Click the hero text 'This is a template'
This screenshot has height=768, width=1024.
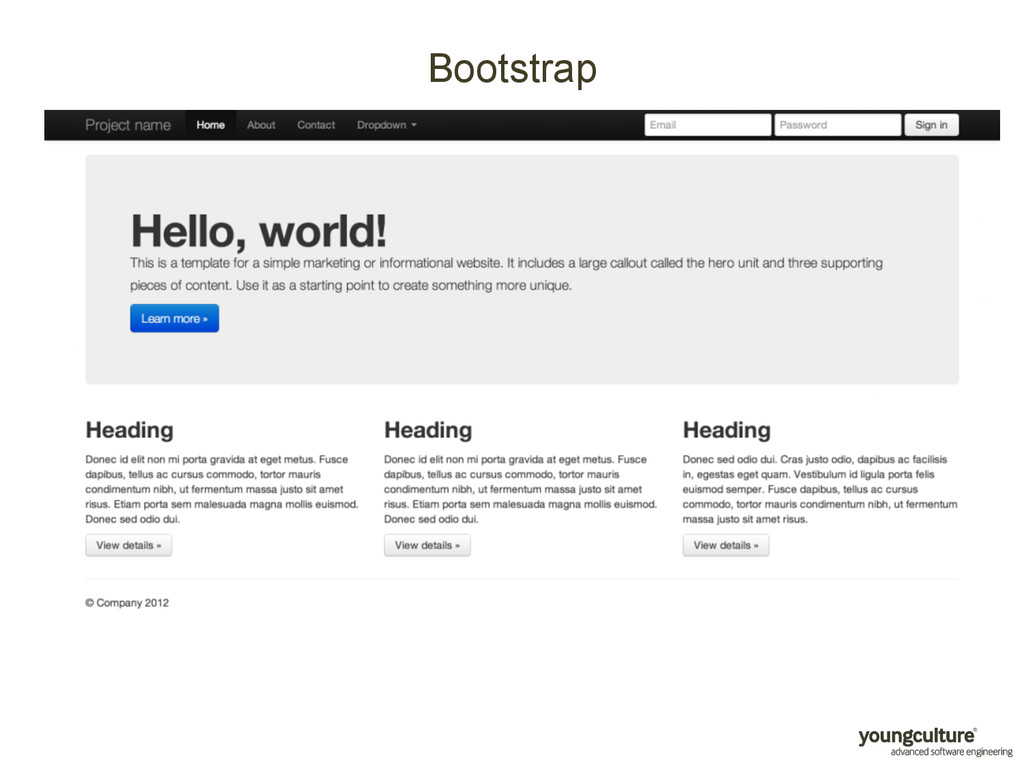tap(506, 274)
